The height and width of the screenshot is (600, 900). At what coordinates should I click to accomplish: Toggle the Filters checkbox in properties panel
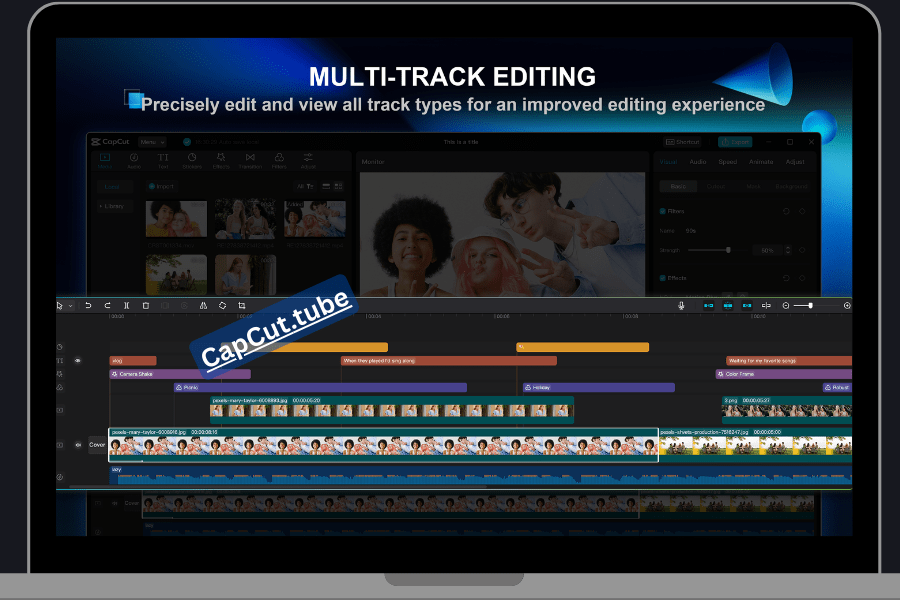663,211
